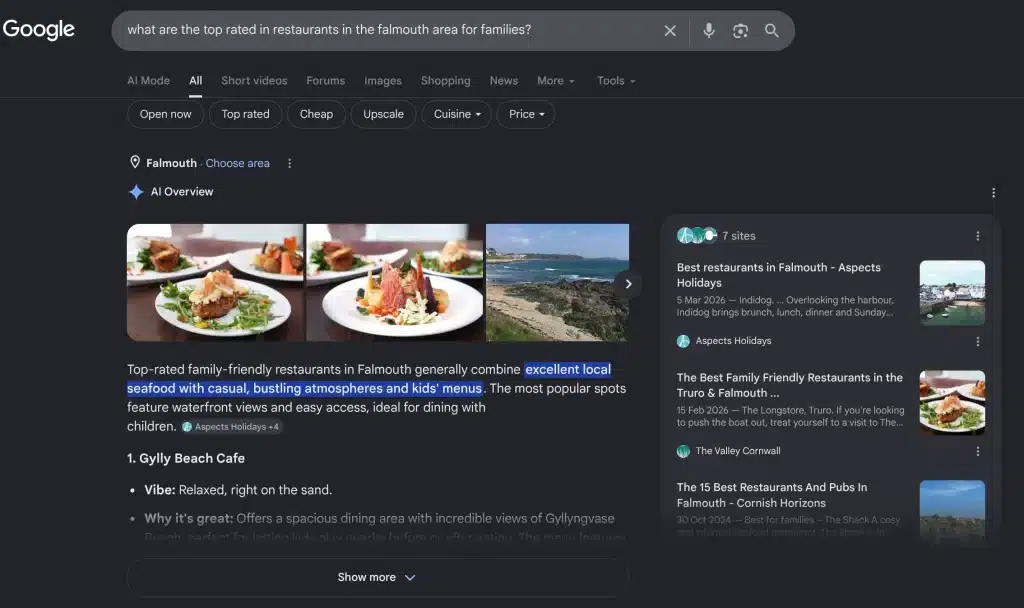
Task: Click the Gylly Beach Cafe heading
Action: [186, 458]
